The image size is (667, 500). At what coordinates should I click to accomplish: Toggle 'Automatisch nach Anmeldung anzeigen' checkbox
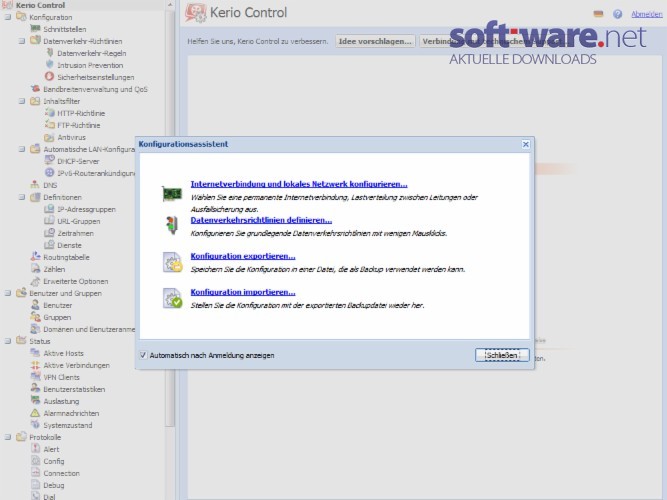click(x=143, y=355)
